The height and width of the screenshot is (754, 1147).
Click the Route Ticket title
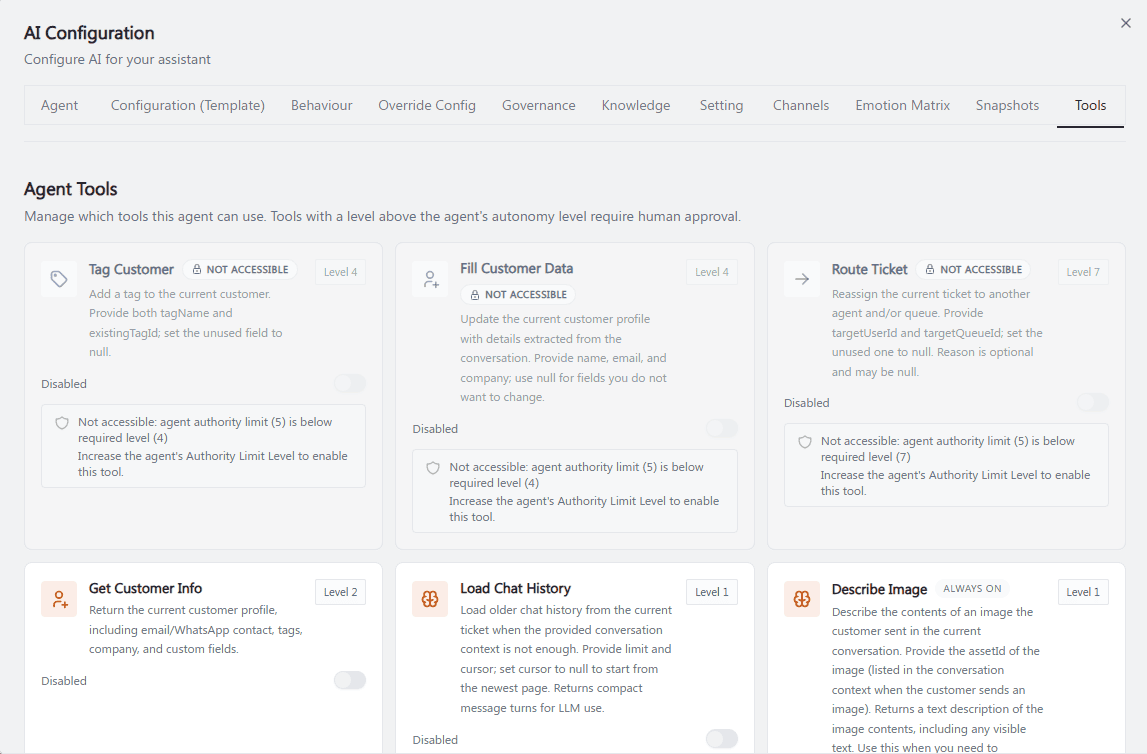point(870,269)
